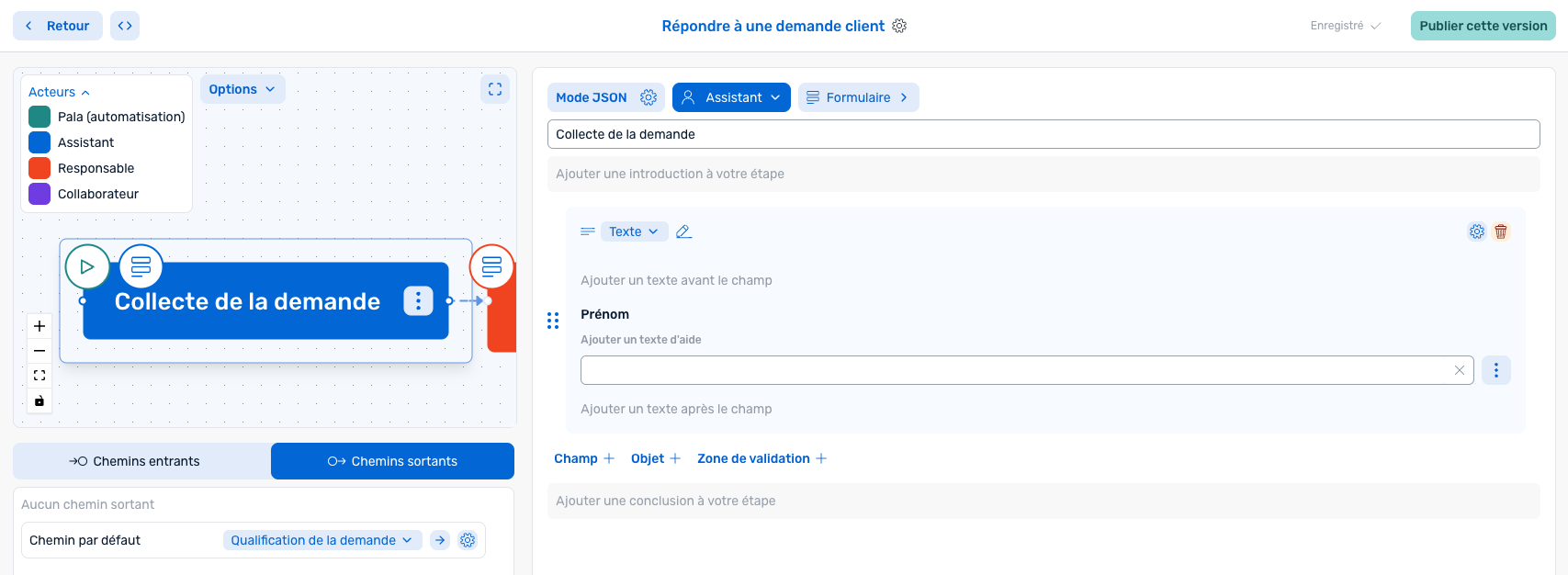Screen dimensions: 1568x575
Task: Click the fullscreen canvas icon
Action: [x=495, y=89]
